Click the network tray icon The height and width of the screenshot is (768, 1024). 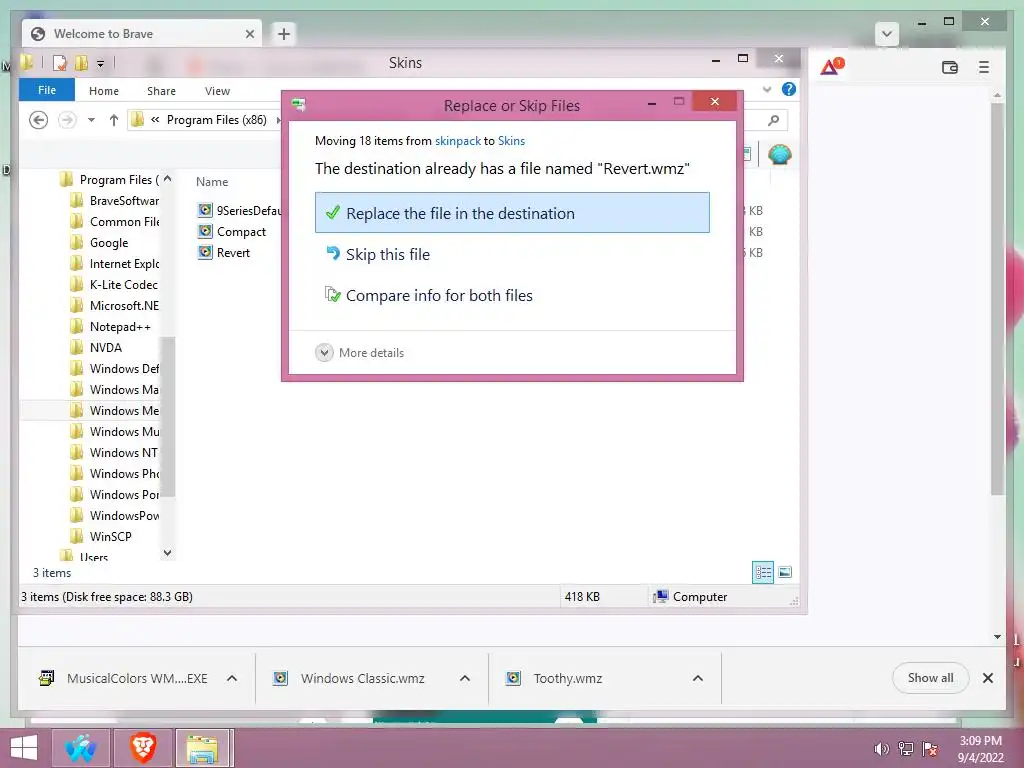[906, 749]
